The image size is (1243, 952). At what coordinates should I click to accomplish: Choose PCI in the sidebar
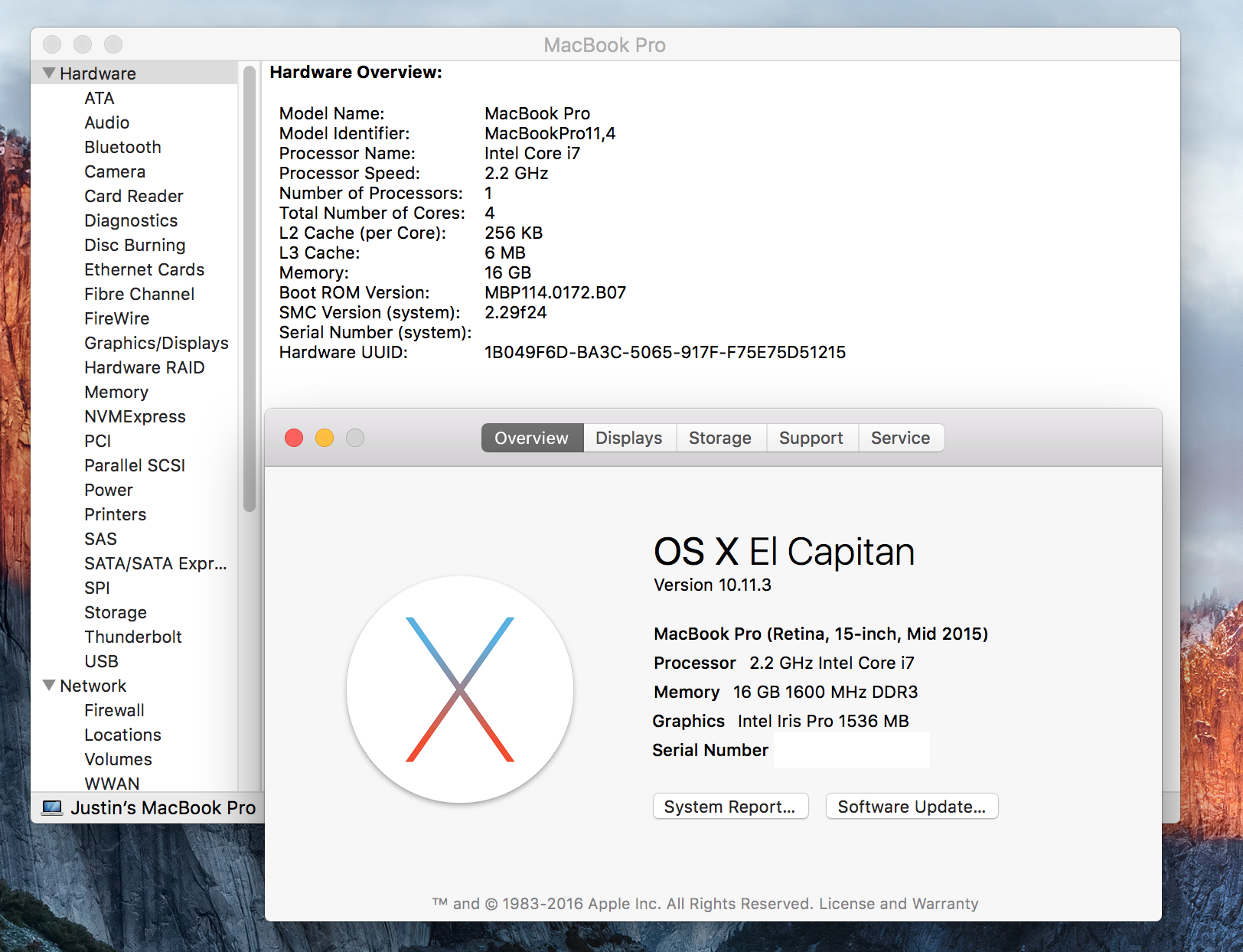(x=98, y=441)
